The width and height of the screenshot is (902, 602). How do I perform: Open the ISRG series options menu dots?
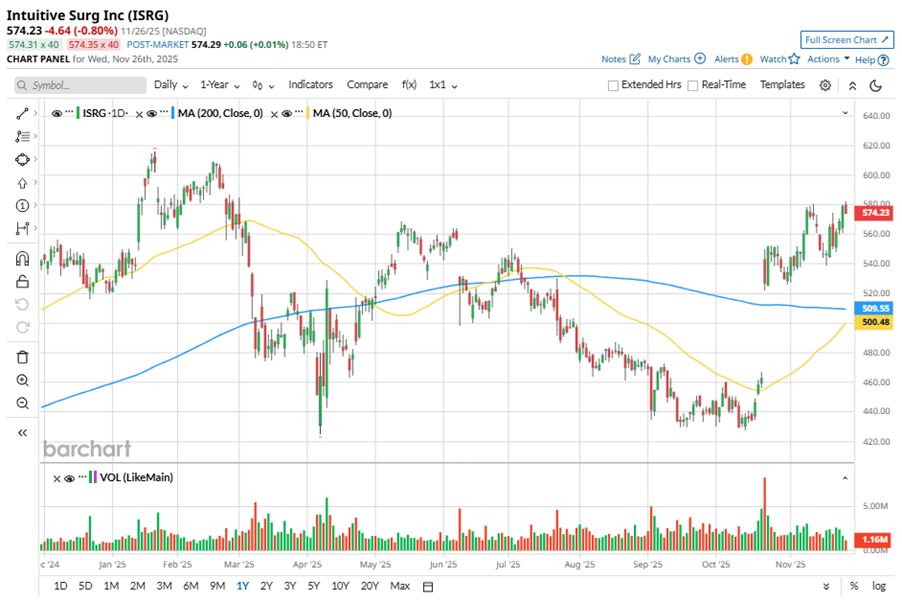pyautogui.click(x=69, y=111)
